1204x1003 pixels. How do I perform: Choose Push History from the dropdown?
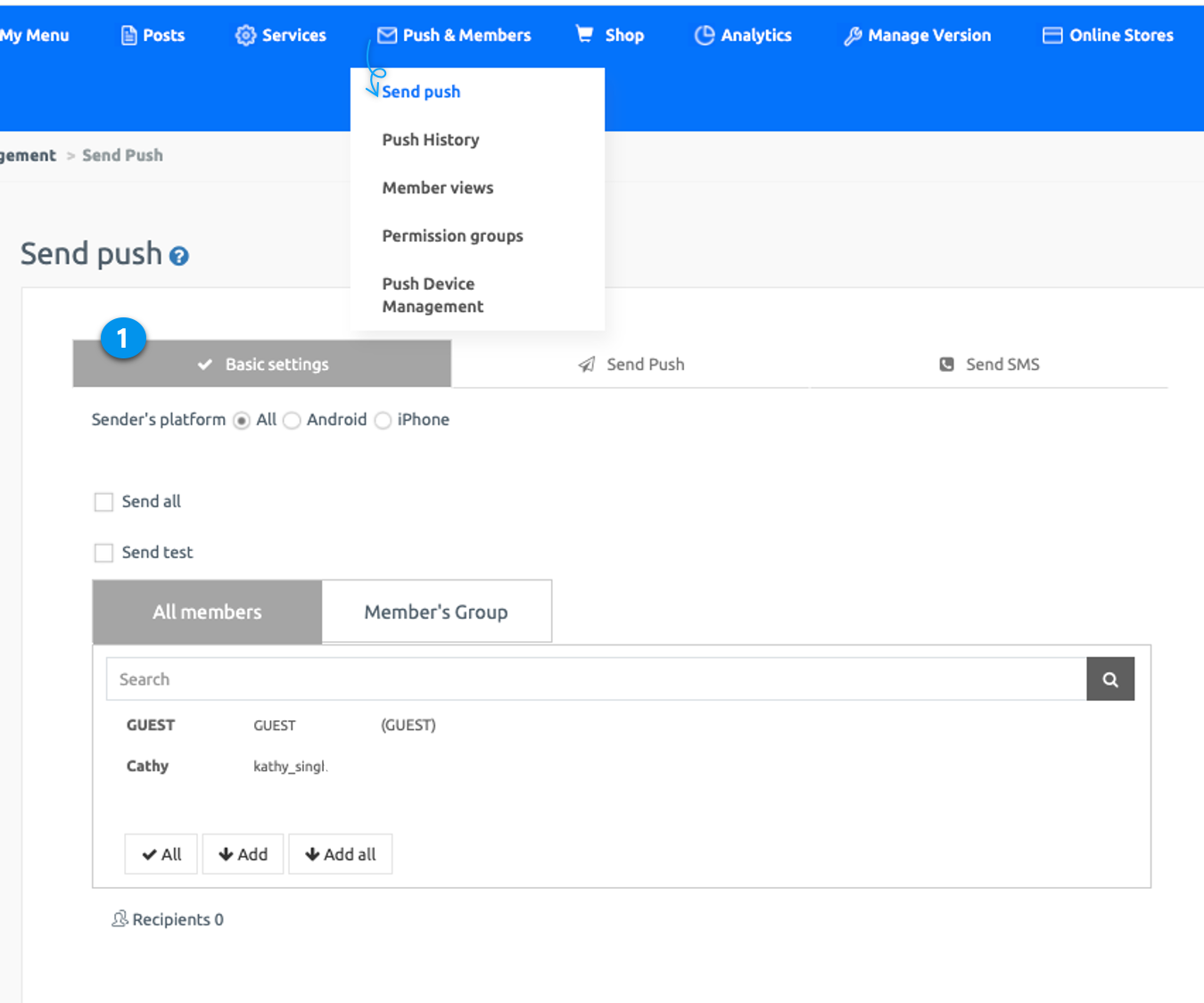click(x=431, y=140)
